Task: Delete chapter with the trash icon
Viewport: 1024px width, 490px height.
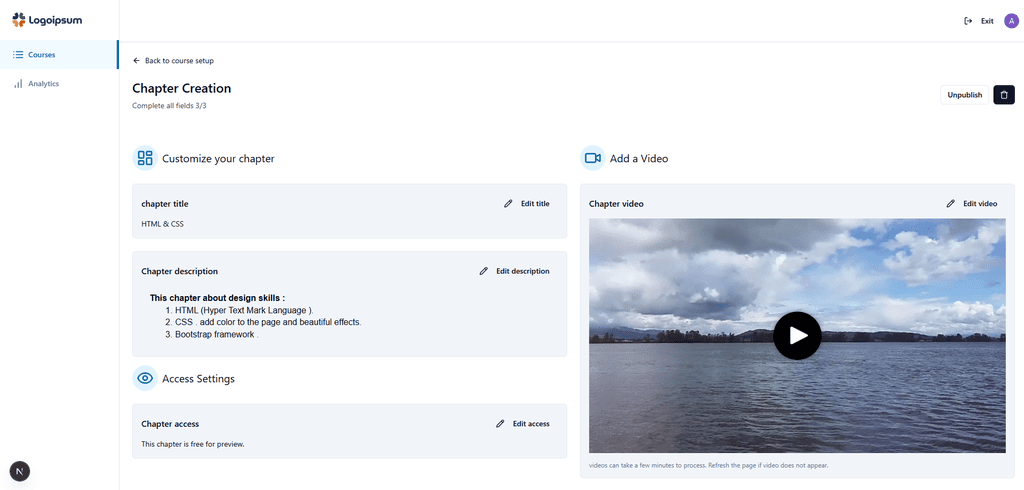Action: (1004, 95)
